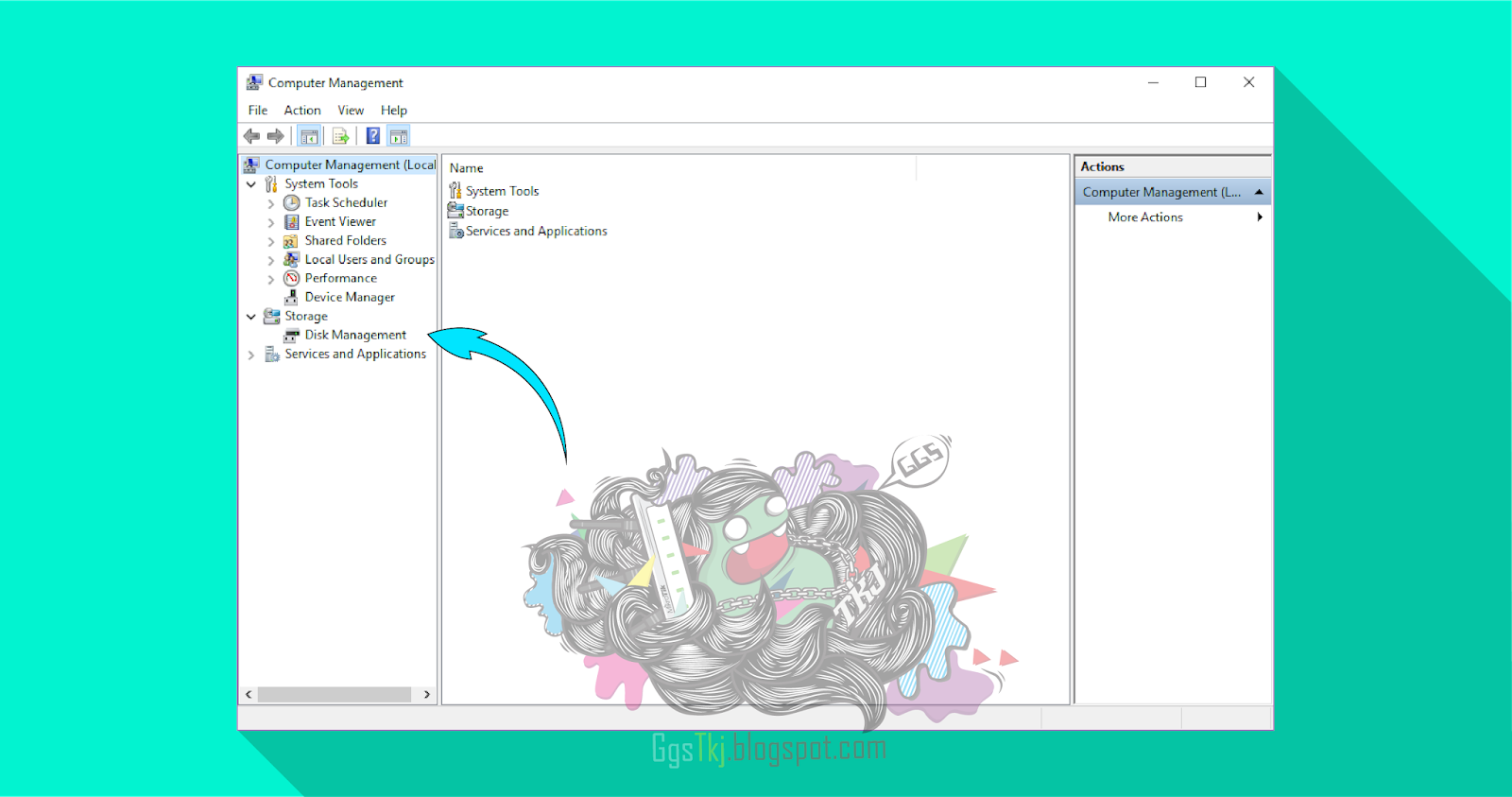Click More Actions in Actions pane
The image size is (1512, 797).
pos(1145,217)
